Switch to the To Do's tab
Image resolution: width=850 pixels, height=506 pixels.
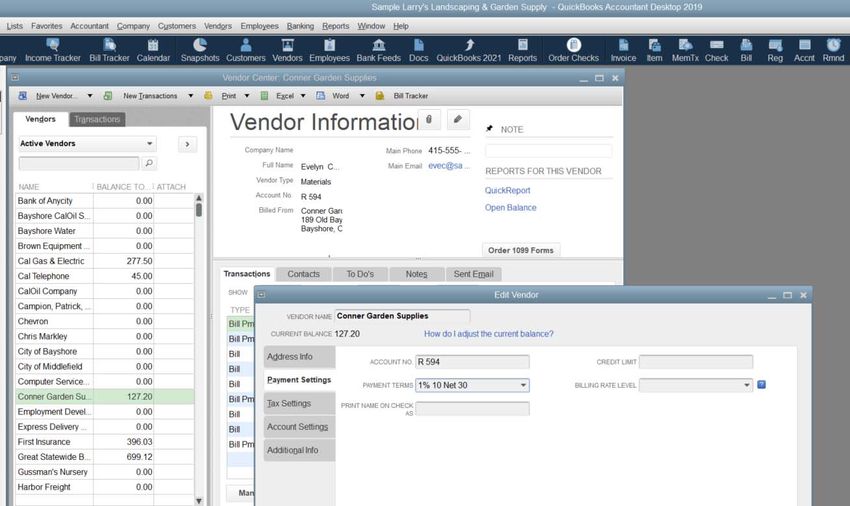360,274
